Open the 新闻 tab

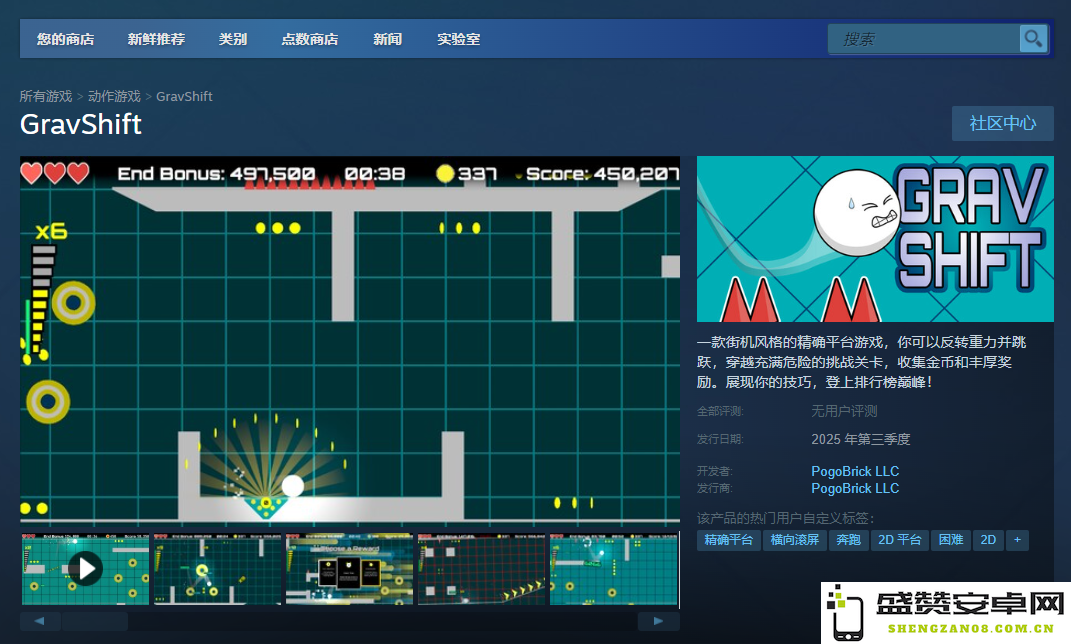(387, 39)
